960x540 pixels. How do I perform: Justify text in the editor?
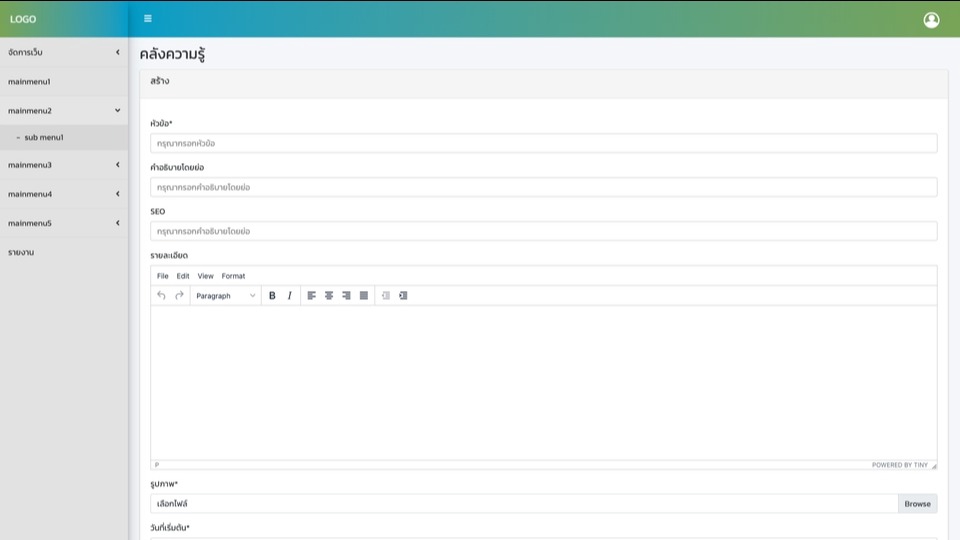click(364, 296)
